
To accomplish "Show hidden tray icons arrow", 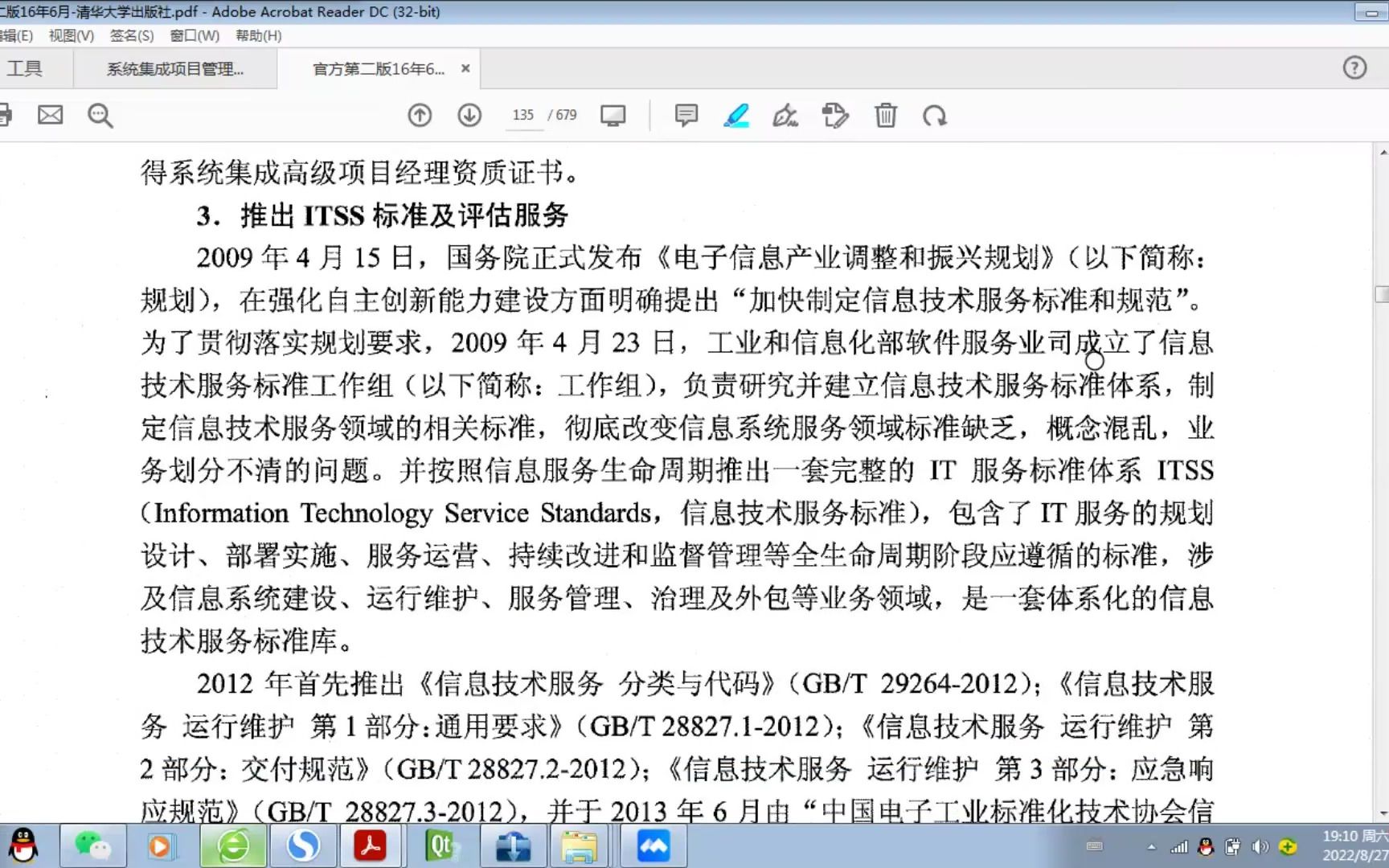I will [x=1151, y=846].
